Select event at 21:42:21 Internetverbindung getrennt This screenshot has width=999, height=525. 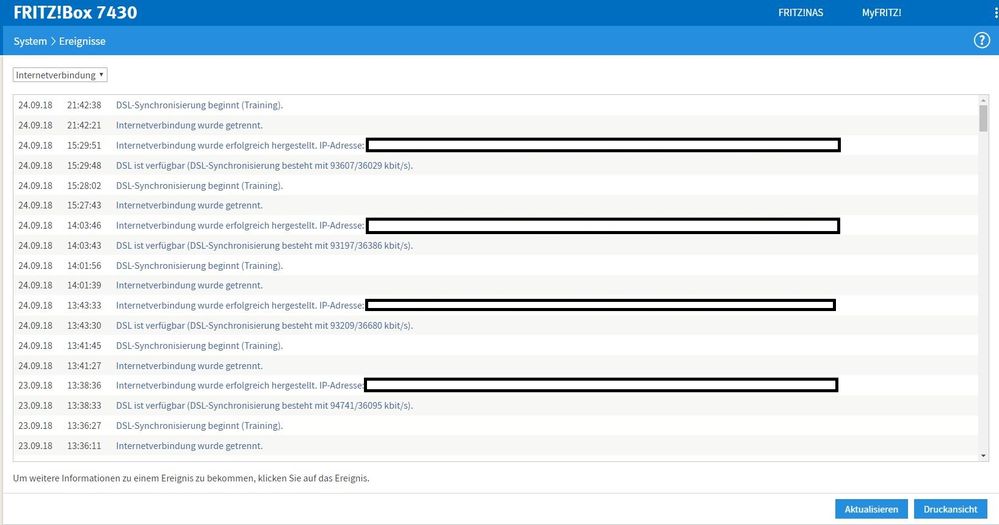tap(496, 126)
